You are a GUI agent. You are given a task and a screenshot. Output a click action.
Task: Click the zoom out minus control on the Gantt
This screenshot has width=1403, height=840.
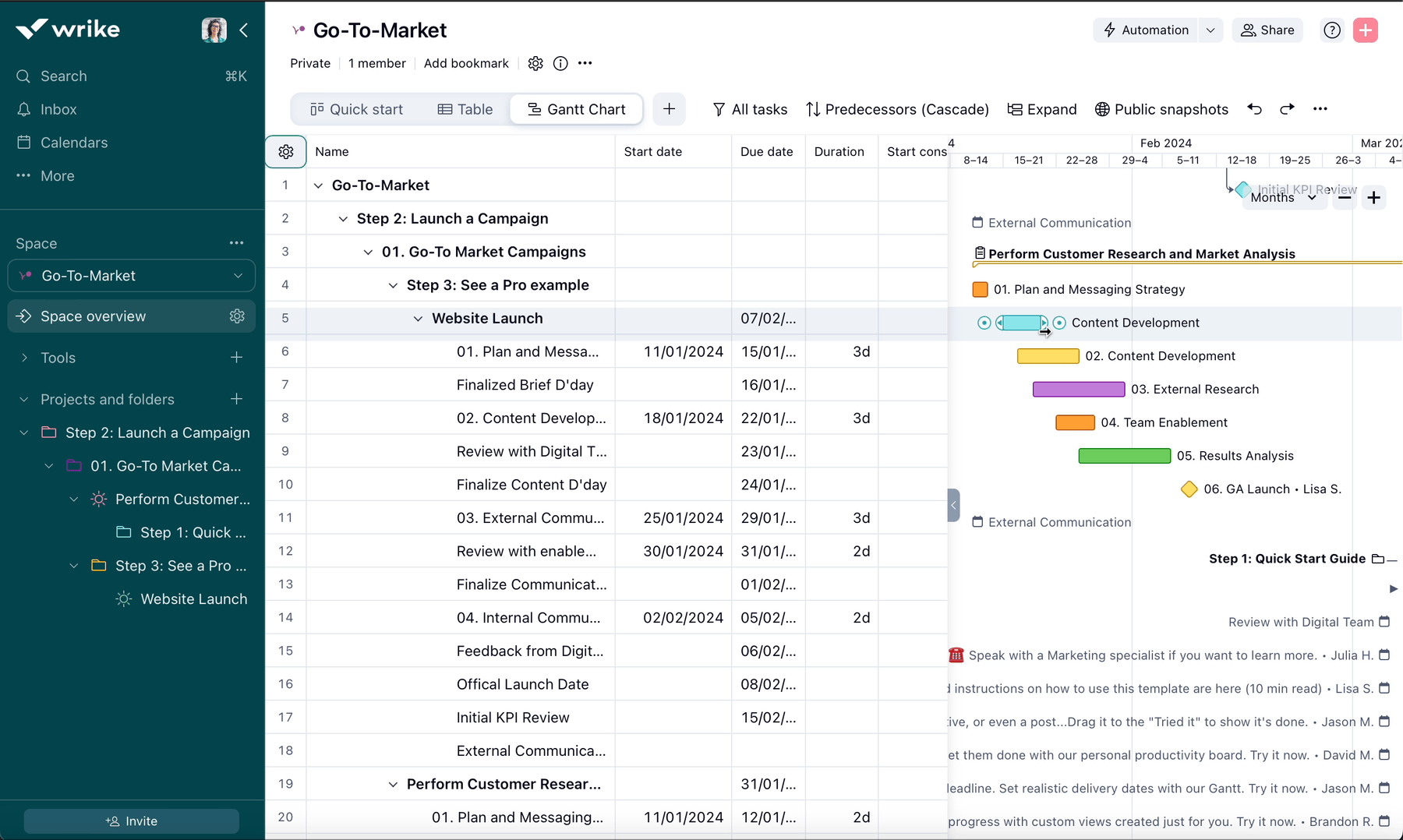coord(1344,197)
